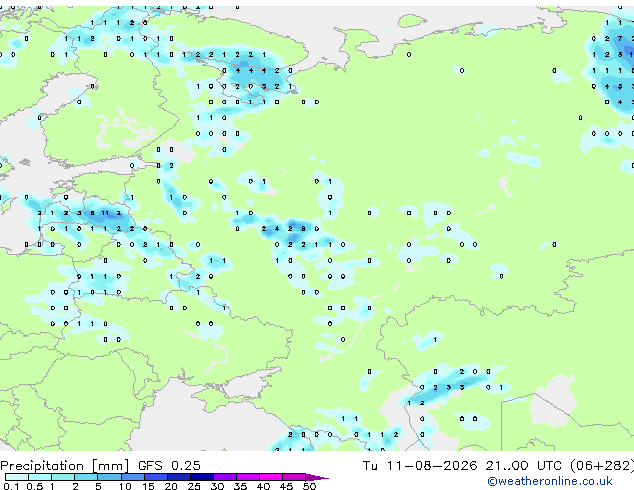The width and height of the screenshot is (634, 490).
Task: Pick the legend swatch between 10 and 15
Action: coord(133,477)
